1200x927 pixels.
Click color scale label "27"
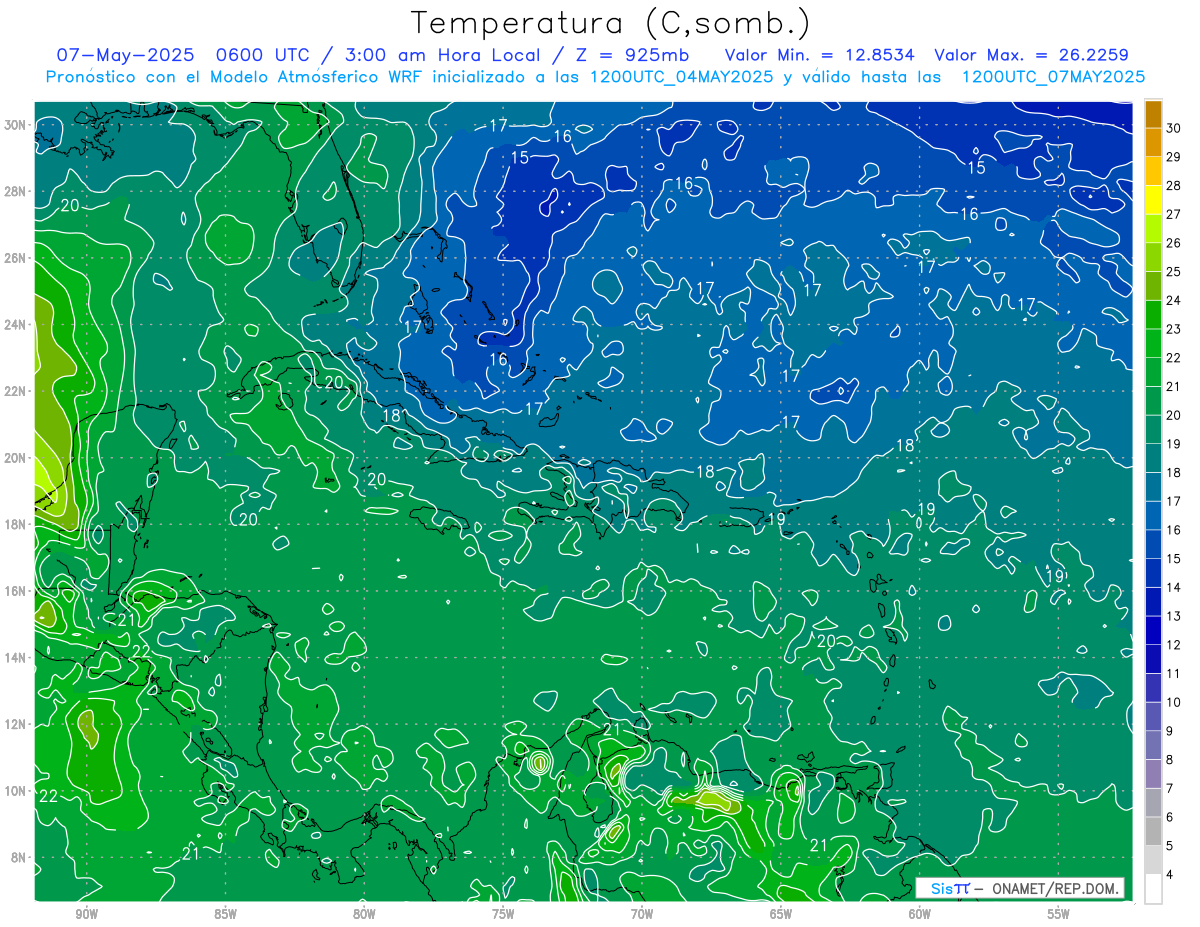tap(1173, 214)
